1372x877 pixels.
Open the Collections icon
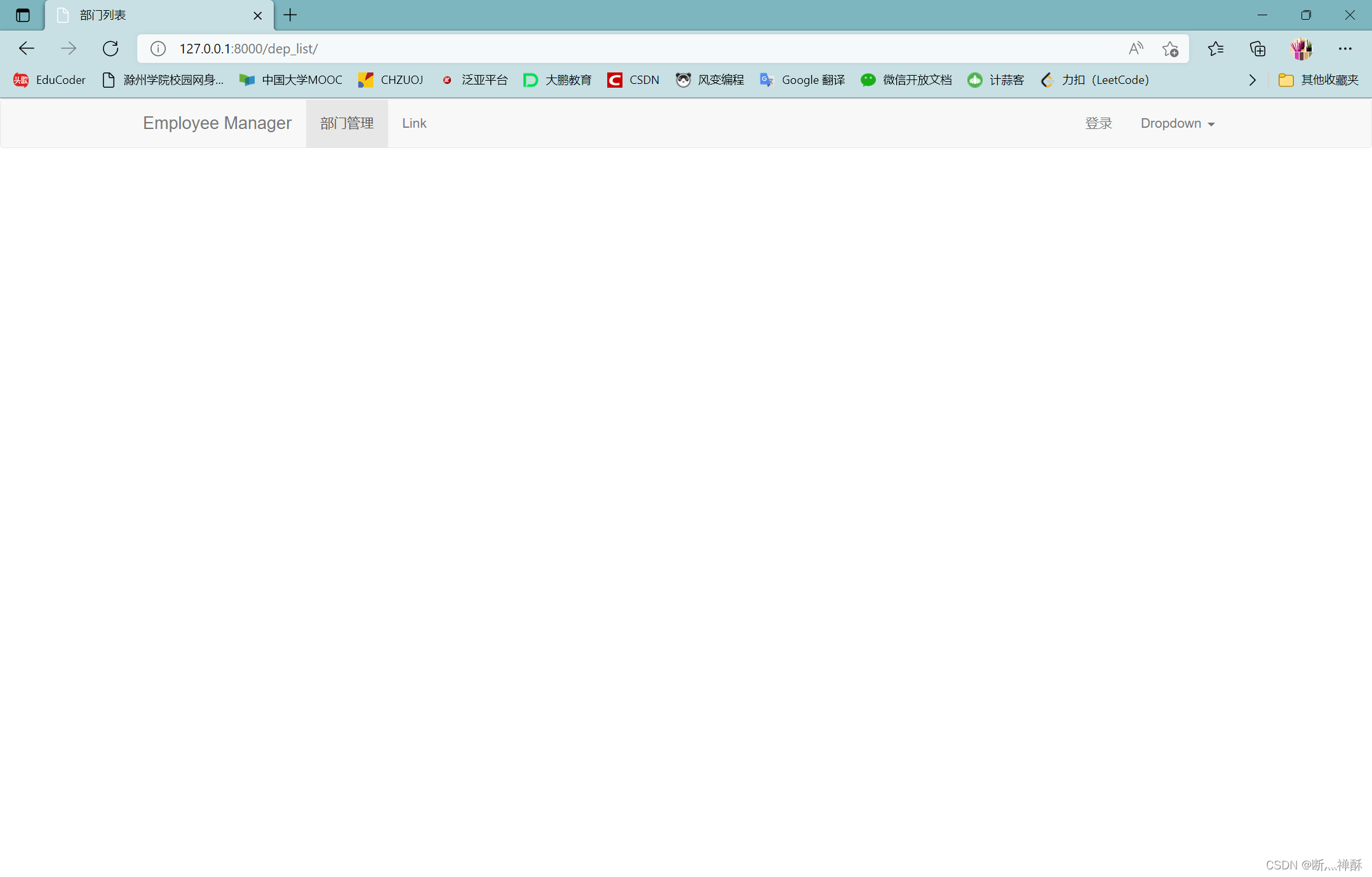[x=1258, y=48]
